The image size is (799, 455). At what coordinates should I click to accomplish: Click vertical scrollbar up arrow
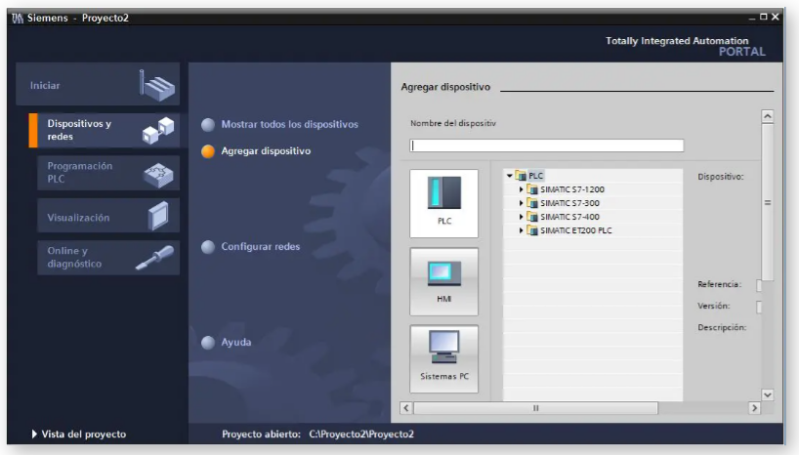point(767,117)
